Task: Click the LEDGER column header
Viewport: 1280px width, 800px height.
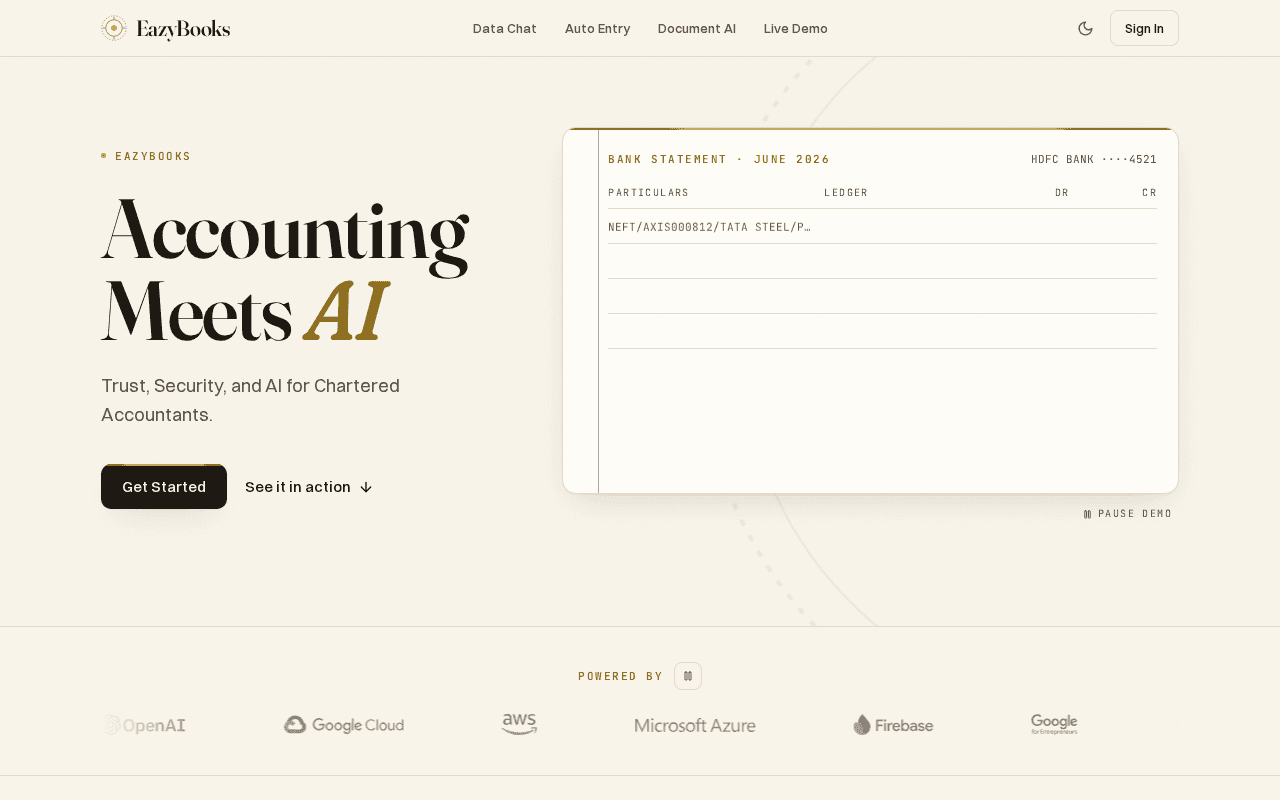Action: (x=846, y=192)
